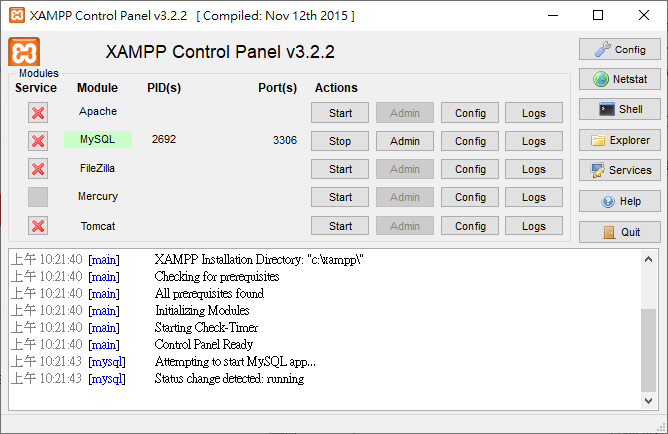668x434 pixels.
Task: Open the MySQL Config menu
Action: (470, 141)
